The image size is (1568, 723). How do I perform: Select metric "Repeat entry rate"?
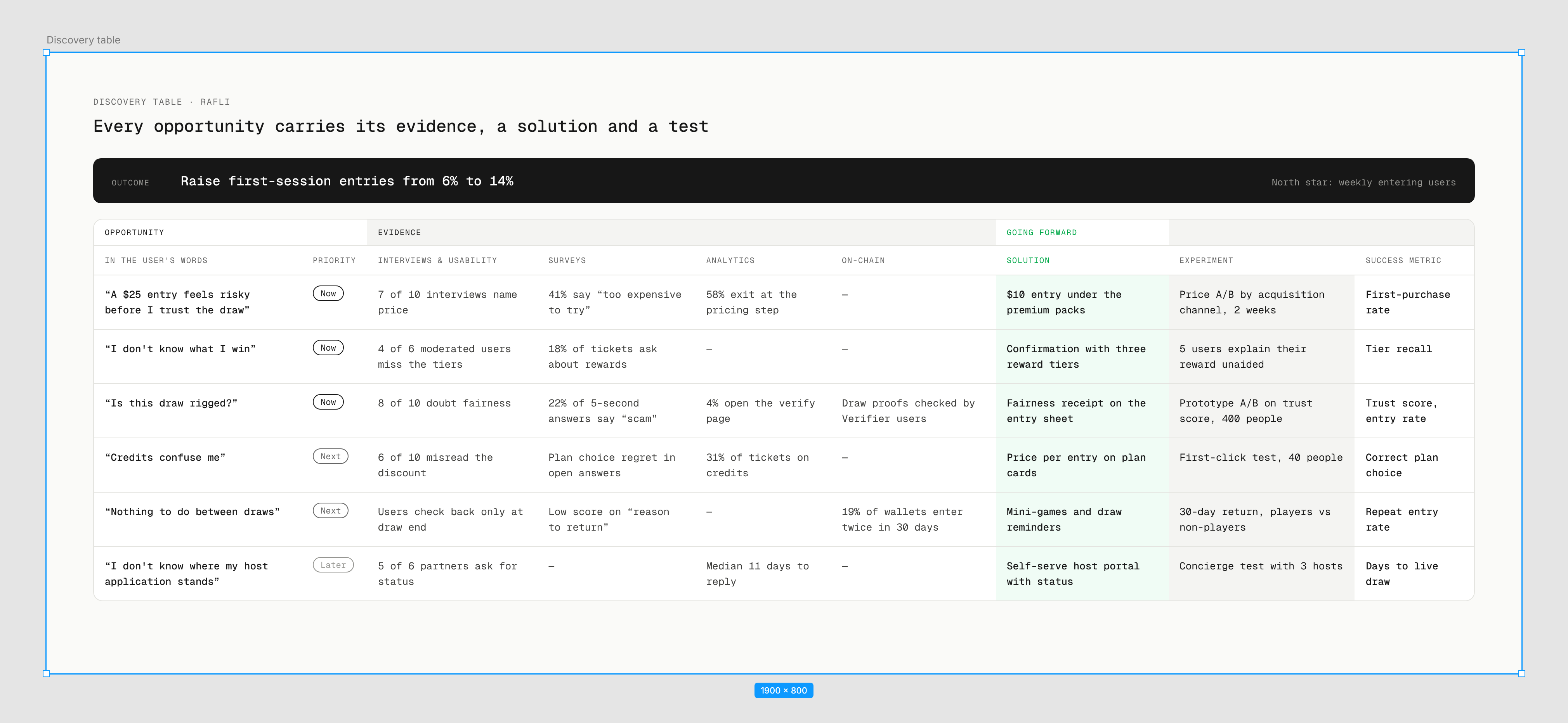1402,519
